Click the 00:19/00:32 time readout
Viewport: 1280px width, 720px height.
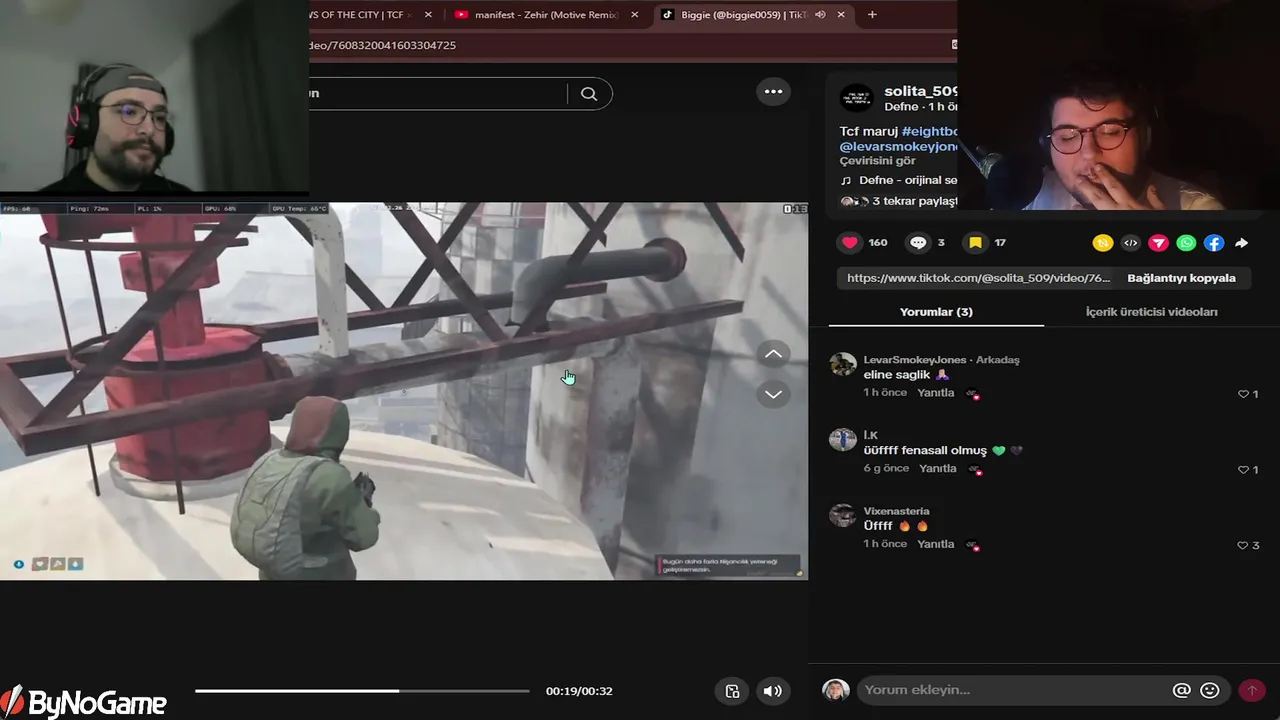(x=579, y=691)
